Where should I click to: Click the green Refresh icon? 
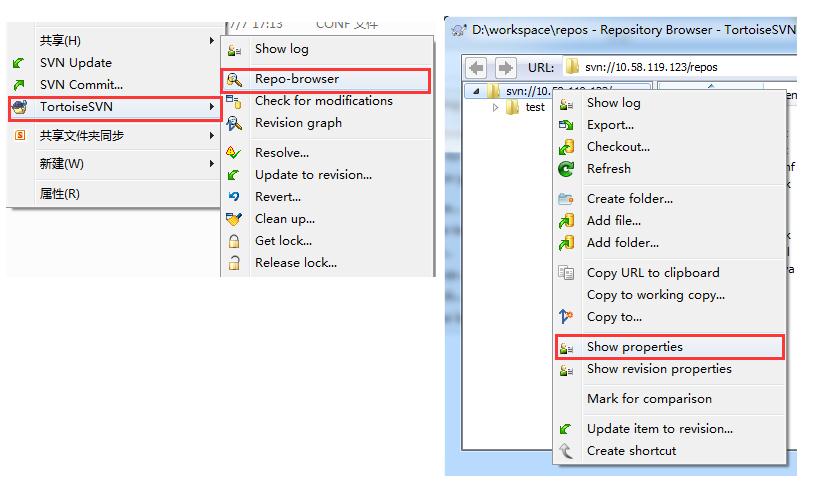566,169
